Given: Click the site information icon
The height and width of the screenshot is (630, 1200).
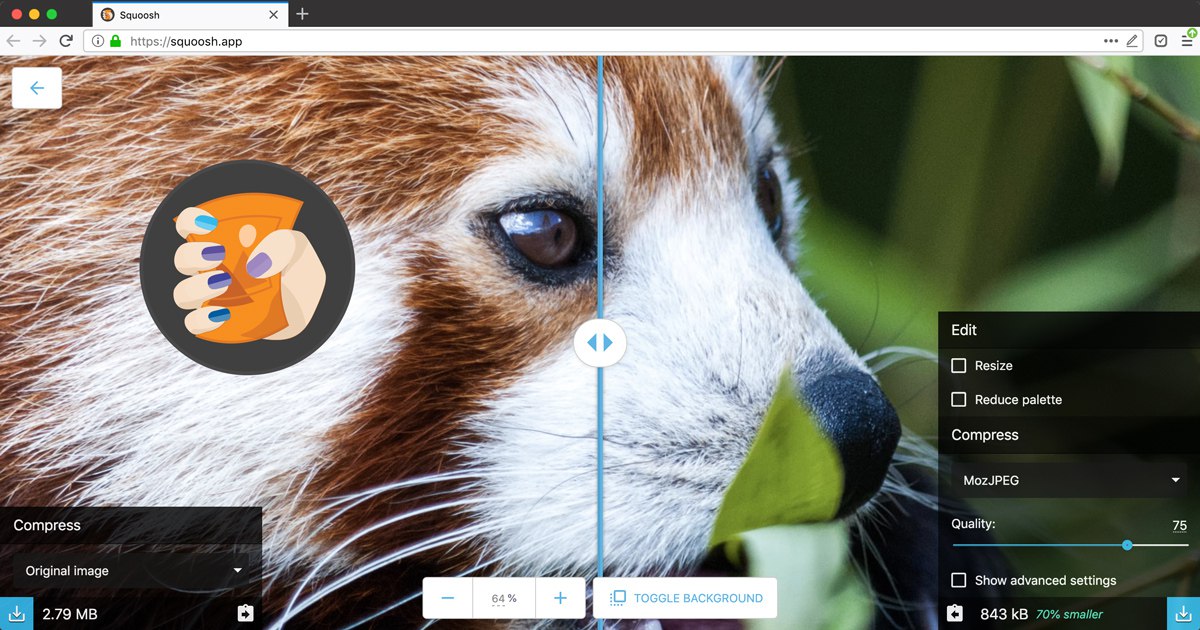Looking at the screenshot, I should 97,41.
